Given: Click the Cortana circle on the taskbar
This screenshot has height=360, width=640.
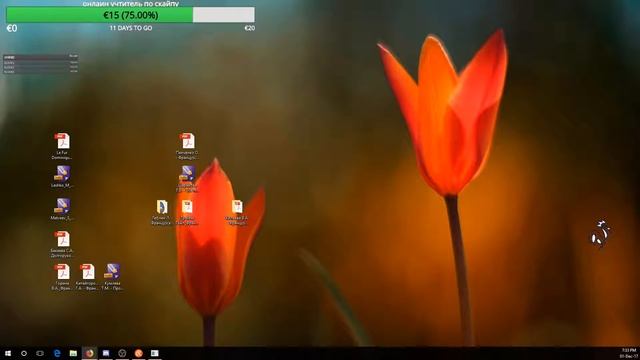Looking at the screenshot, I should [x=24, y=353].
